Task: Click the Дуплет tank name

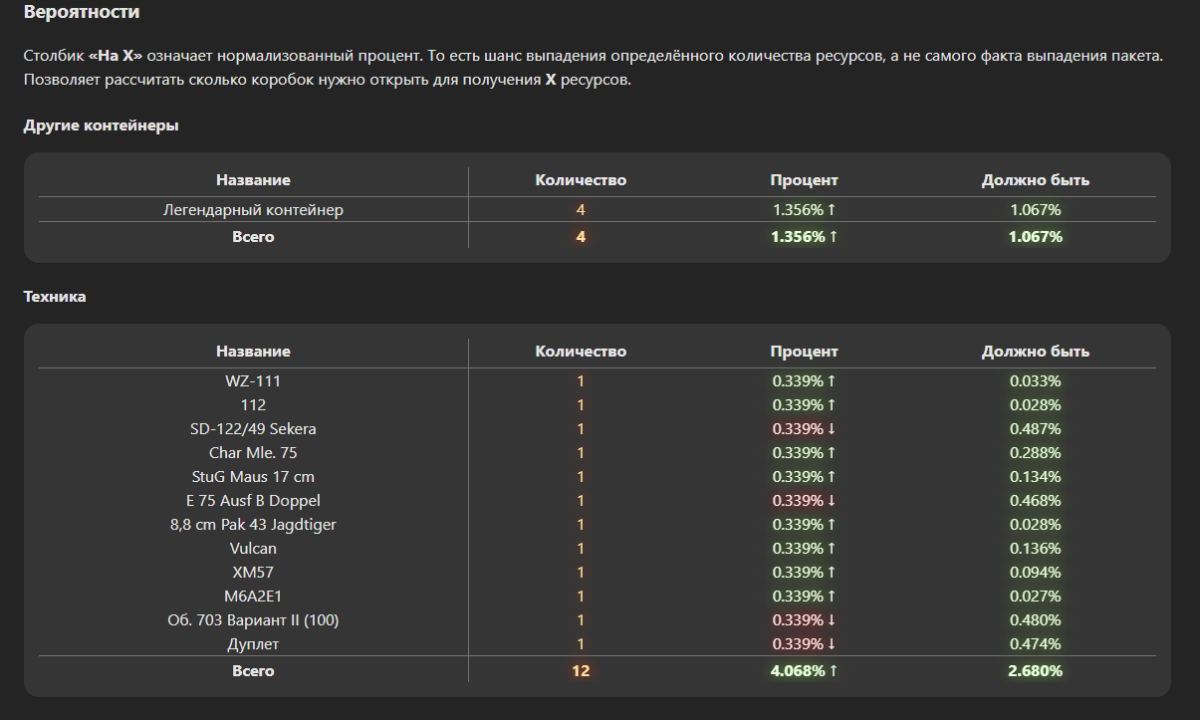Action: 253,645
